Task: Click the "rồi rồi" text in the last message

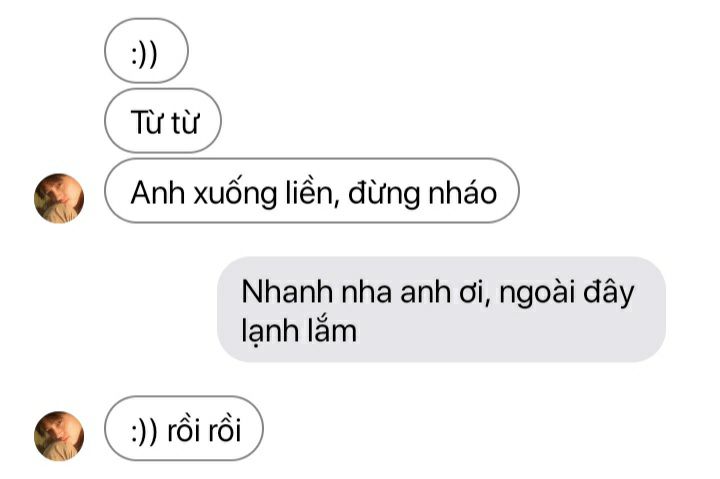Action: coord(204,430)
